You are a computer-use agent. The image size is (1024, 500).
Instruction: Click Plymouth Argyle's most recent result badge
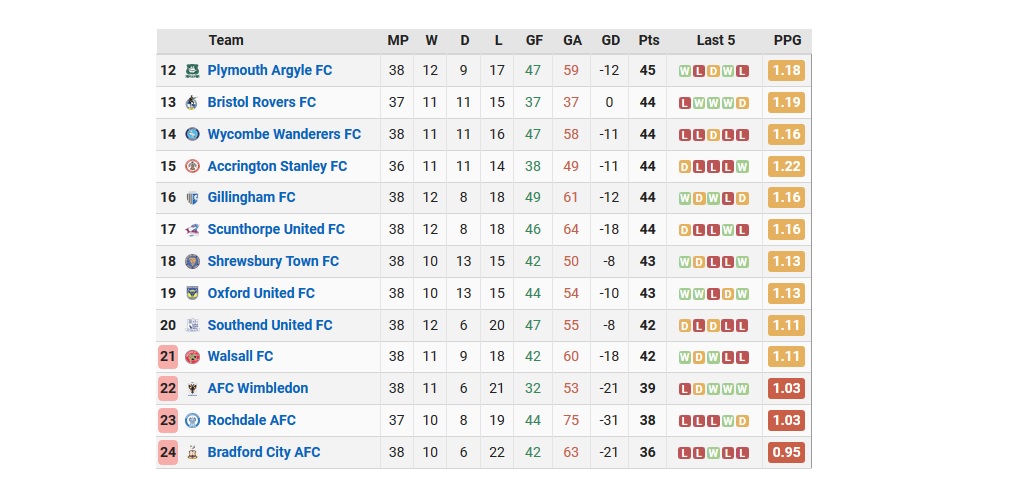pos(742,71)
